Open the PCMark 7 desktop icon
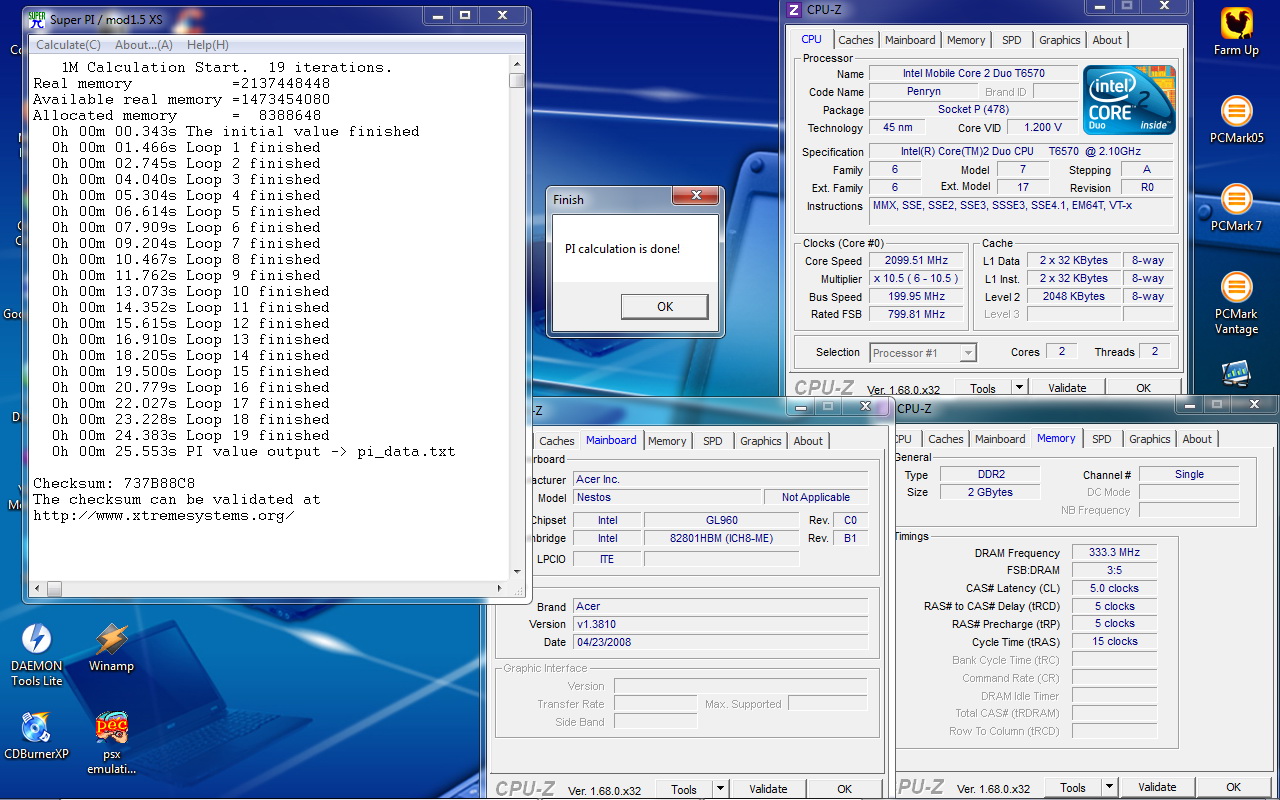Viewport: 1280px width, 800px height. 1237,207
